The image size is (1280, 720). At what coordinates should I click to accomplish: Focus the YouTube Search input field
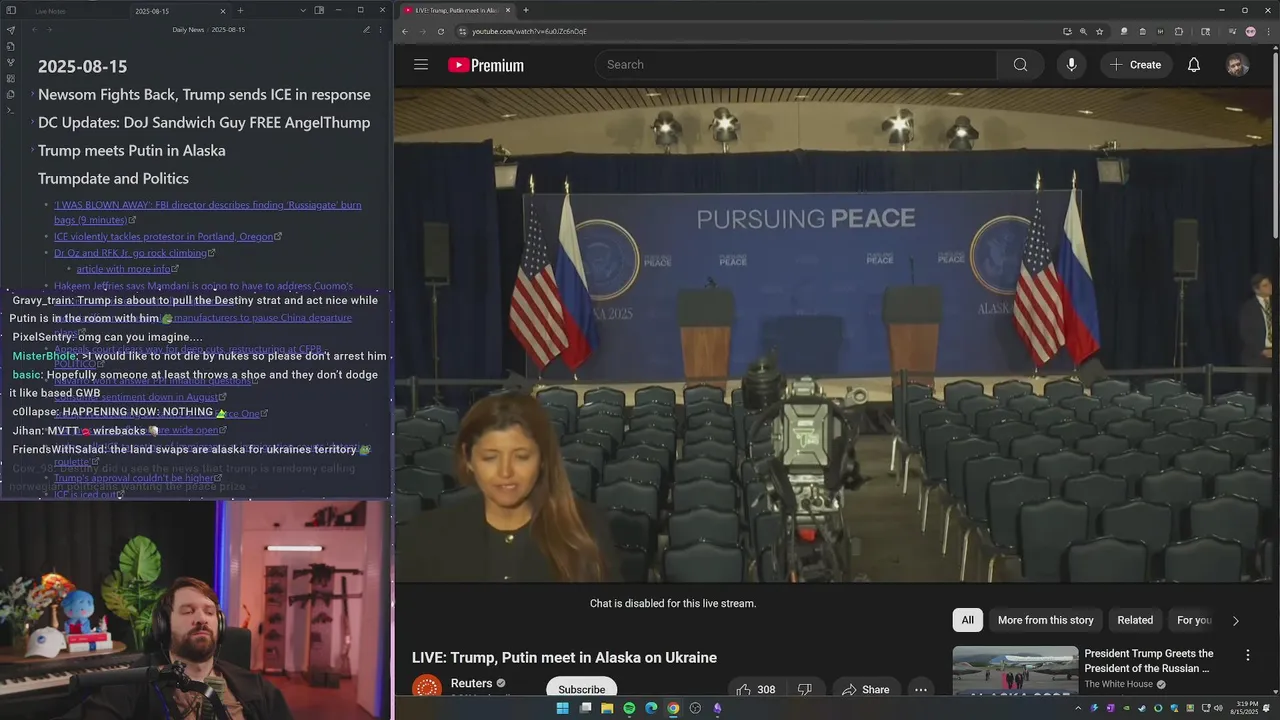click(x=796, y=65)
